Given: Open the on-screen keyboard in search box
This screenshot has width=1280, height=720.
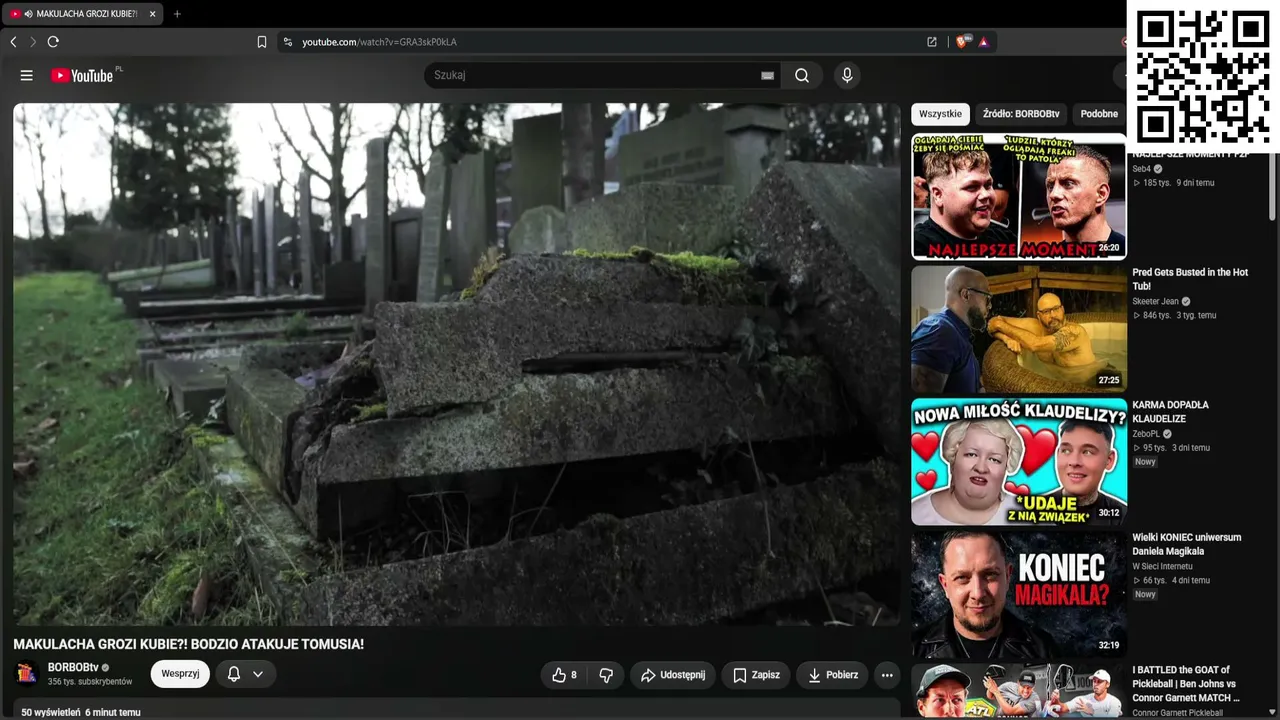Looking at the screenshot, I should point(767,75).
